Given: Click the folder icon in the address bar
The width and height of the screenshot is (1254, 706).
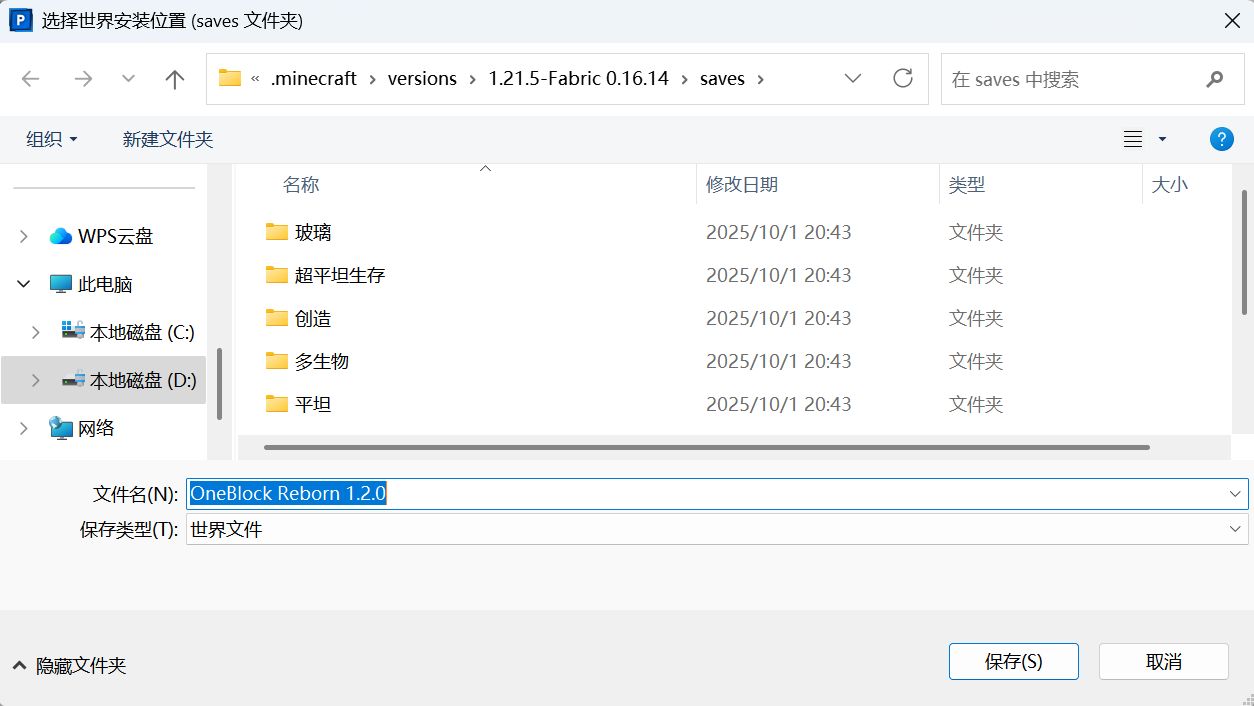Looking at the screenshot, I should (230, 78).
